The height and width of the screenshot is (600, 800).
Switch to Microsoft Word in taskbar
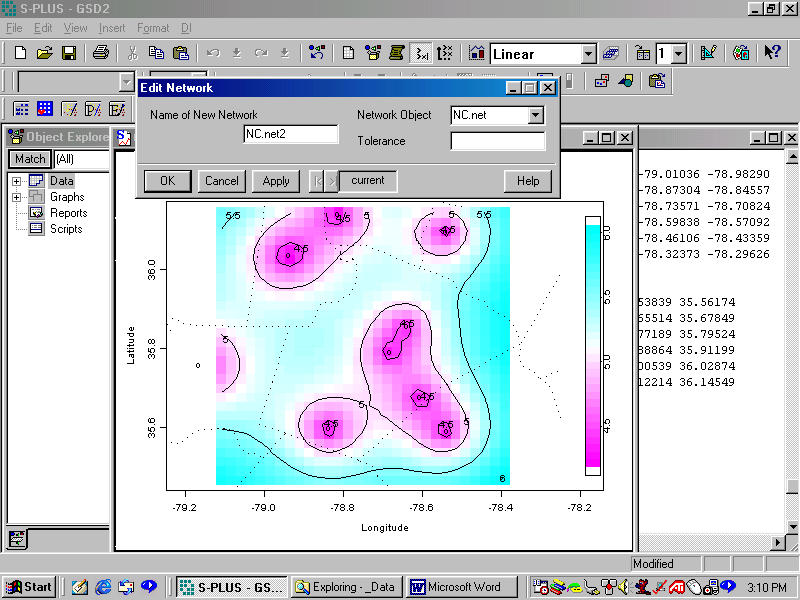coord(464,587)
